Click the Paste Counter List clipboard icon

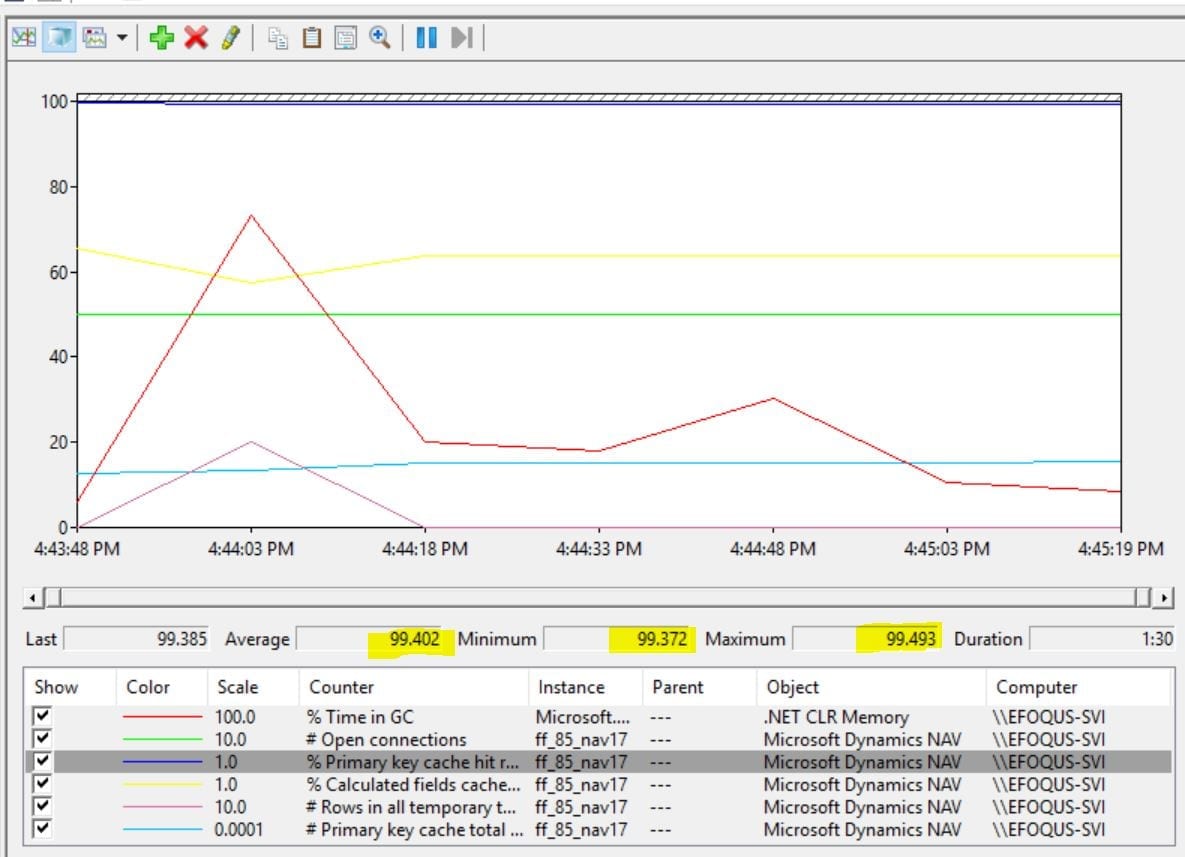(311, 37)
